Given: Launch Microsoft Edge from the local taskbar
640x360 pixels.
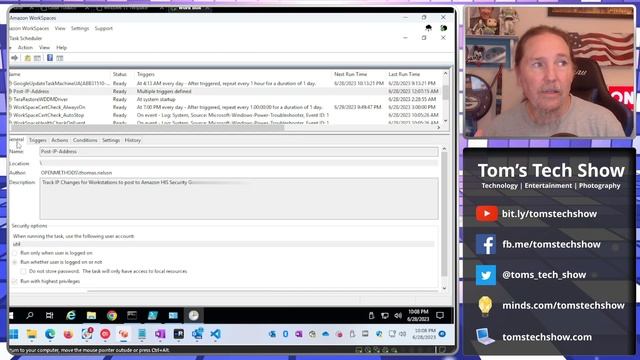Looking at the screenshot, I should [x=50, y=334].
